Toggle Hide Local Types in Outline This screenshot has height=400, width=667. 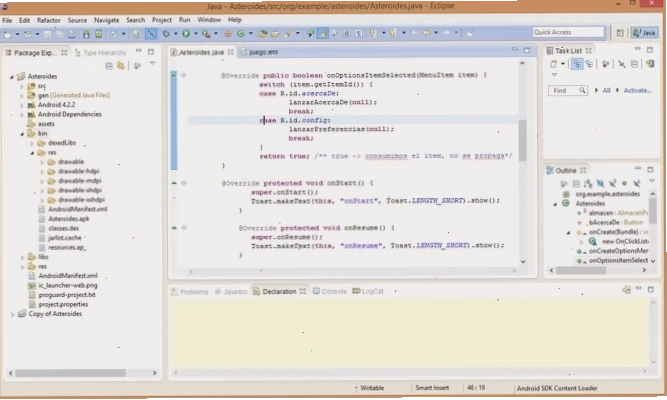[x=636, y=183]
